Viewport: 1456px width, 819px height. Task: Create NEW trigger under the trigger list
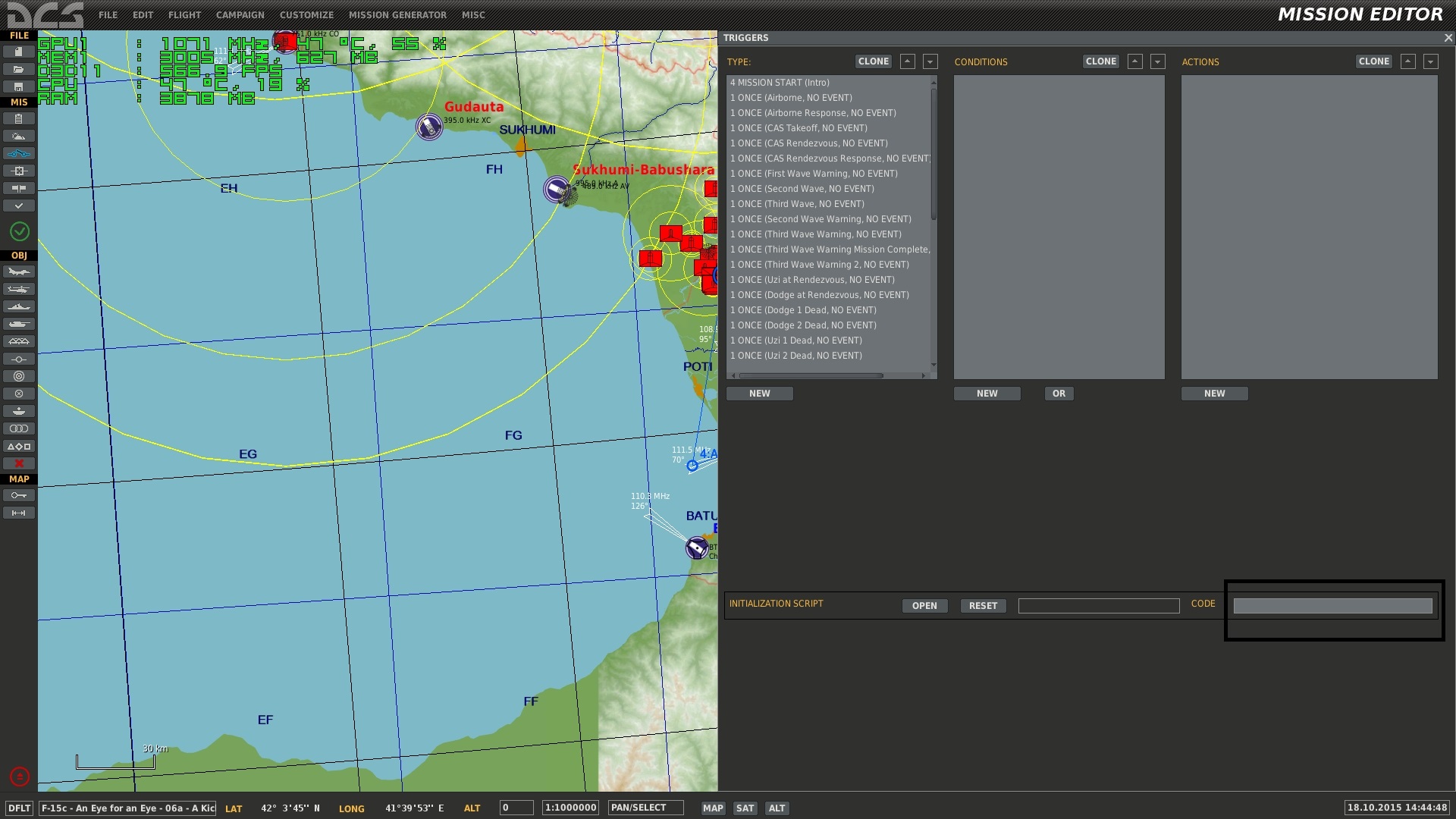pos(760,394)
